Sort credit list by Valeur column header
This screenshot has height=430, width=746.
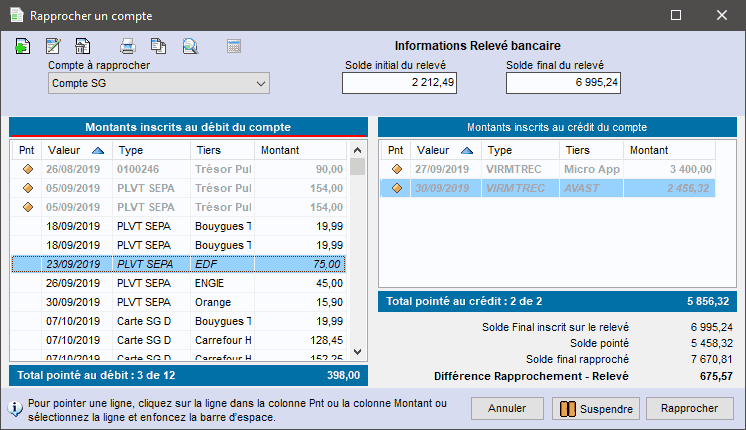pyautogui.click(x=445, y=150)
